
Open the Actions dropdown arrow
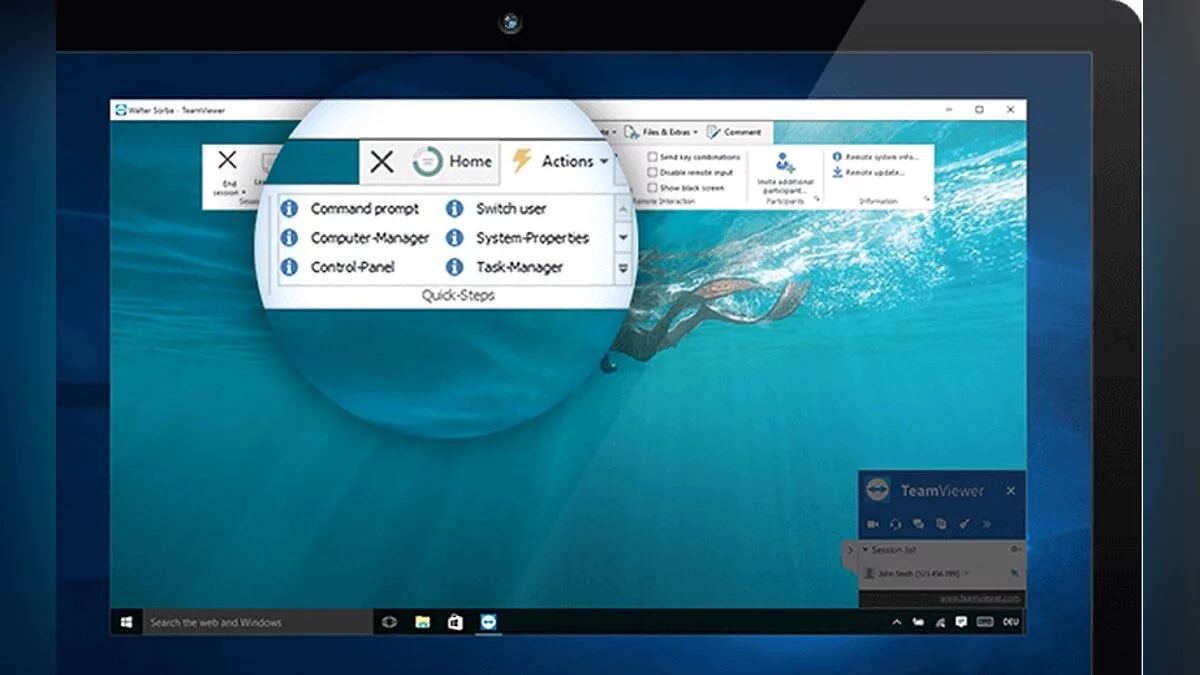(603, 162)
